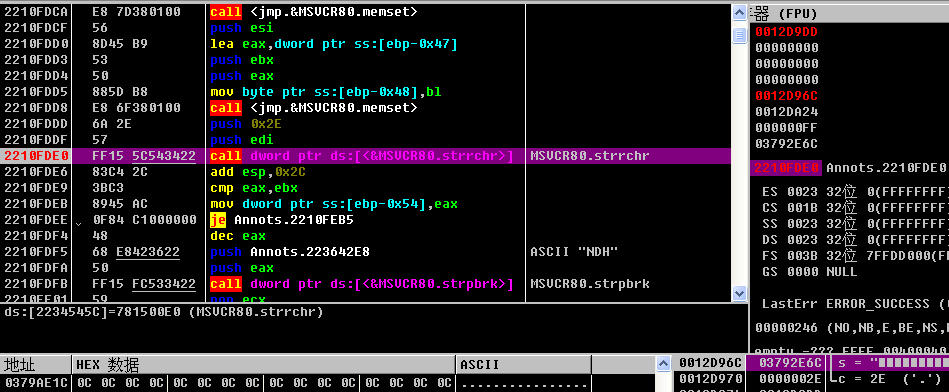This screenshot has height=392, width=949.
Task: Select stack value 0000002E
Action: (x=790, y=379)
